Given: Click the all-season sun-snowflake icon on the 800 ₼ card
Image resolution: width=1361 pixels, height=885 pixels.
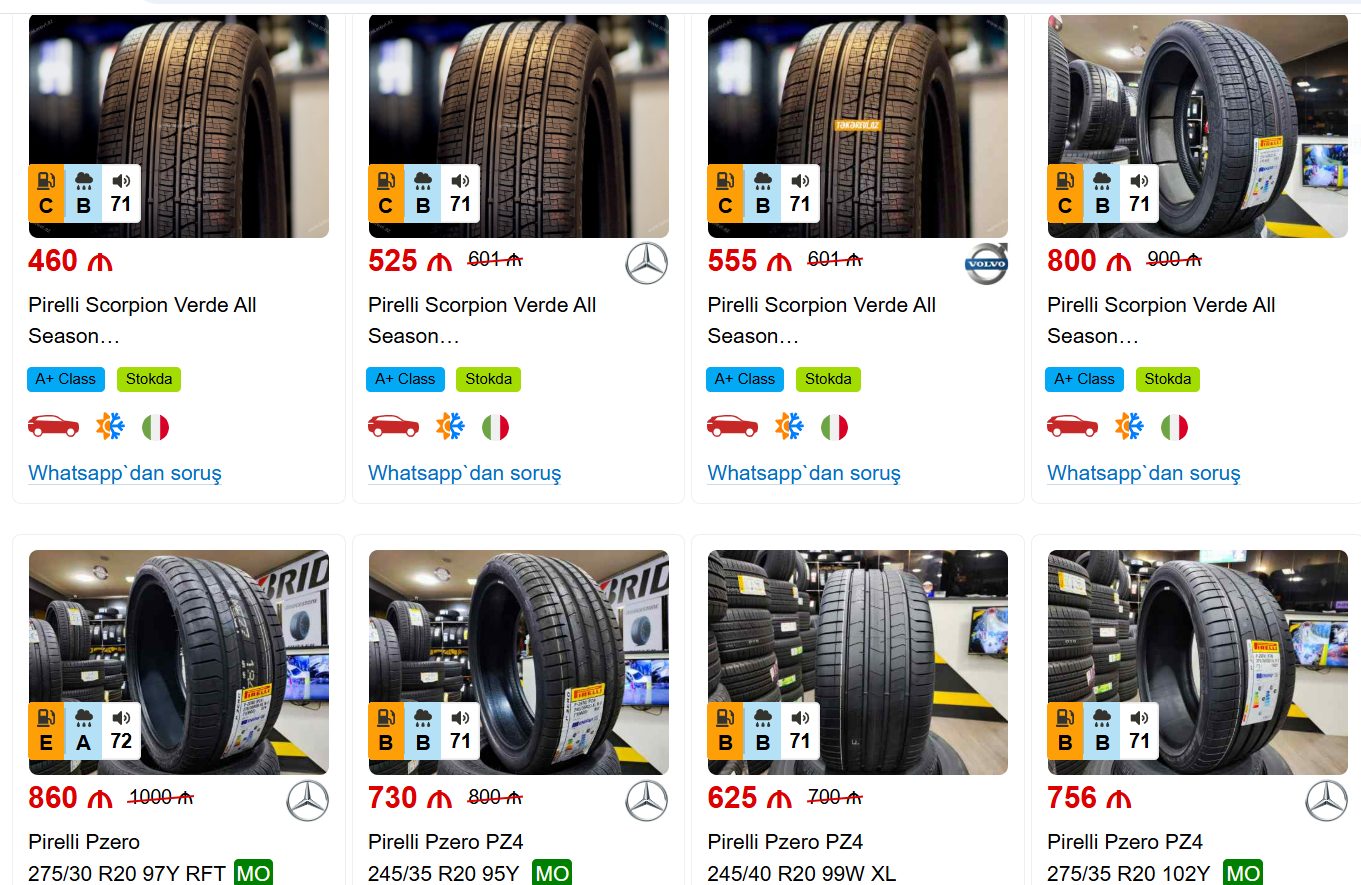Looking at the screenshot, I should click(x=1129, y=427).
